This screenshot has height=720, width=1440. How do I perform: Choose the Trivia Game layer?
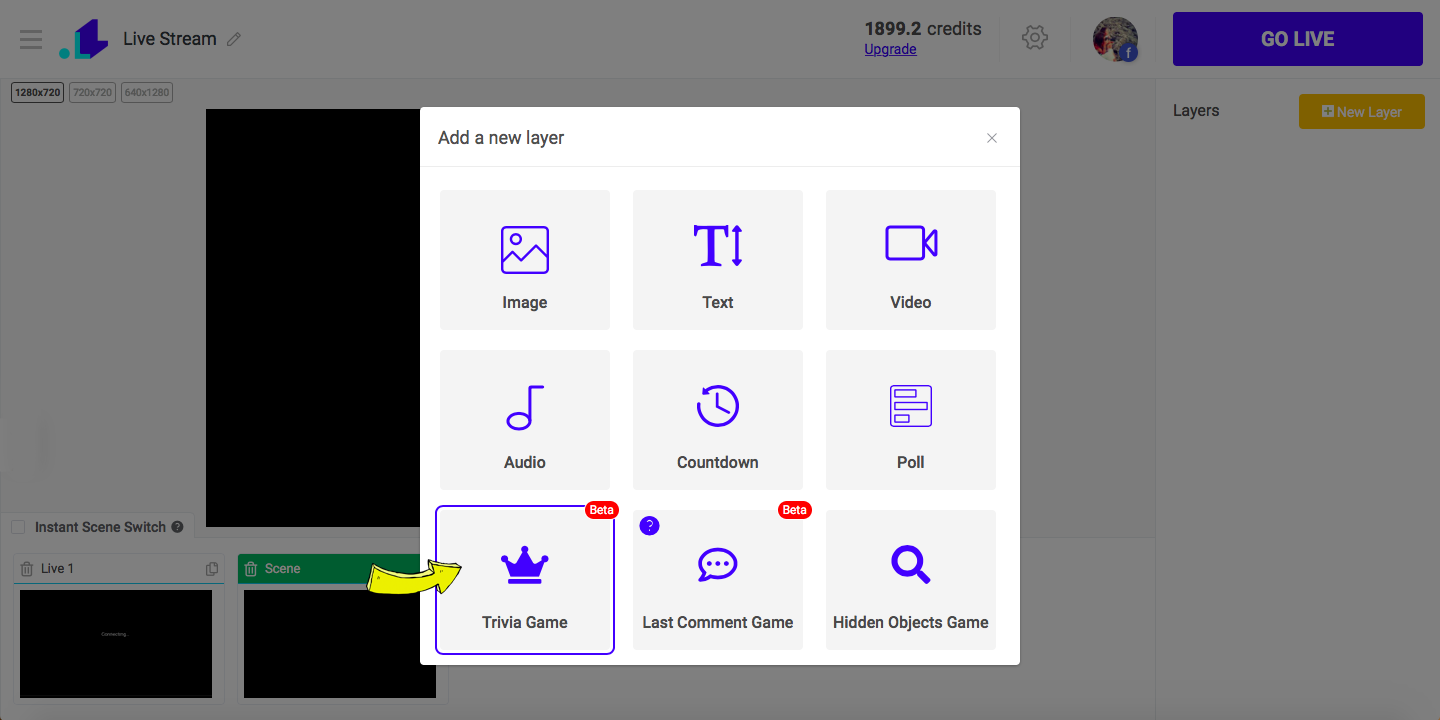point(525,580)
